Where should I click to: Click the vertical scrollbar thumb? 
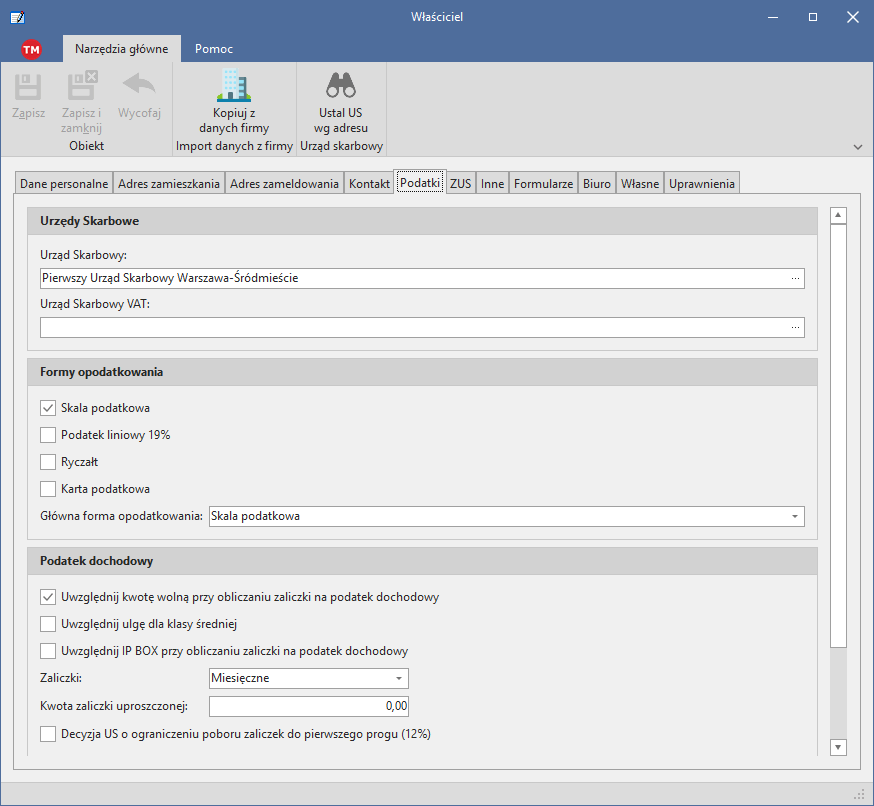coord(838,436)
